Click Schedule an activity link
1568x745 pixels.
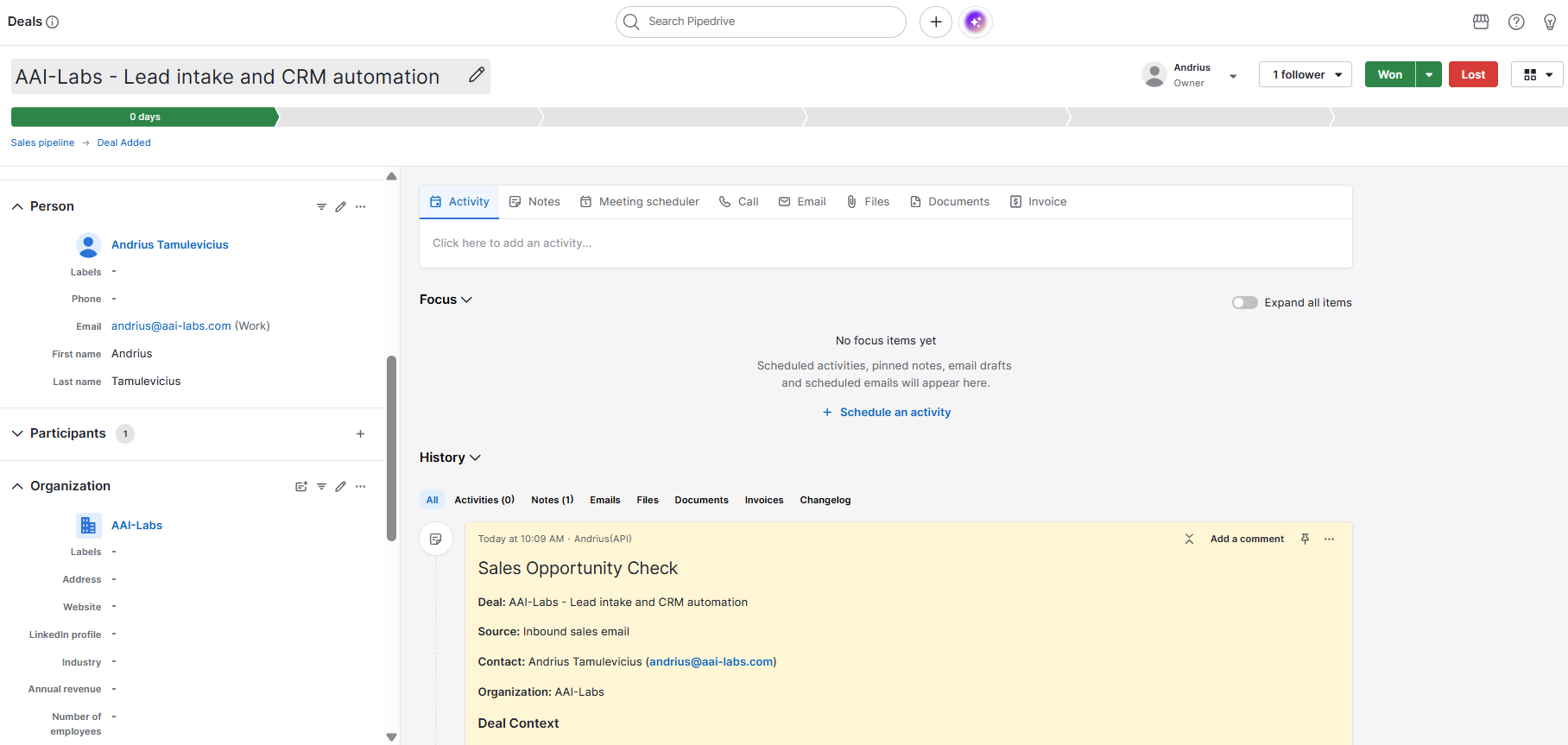887,413
